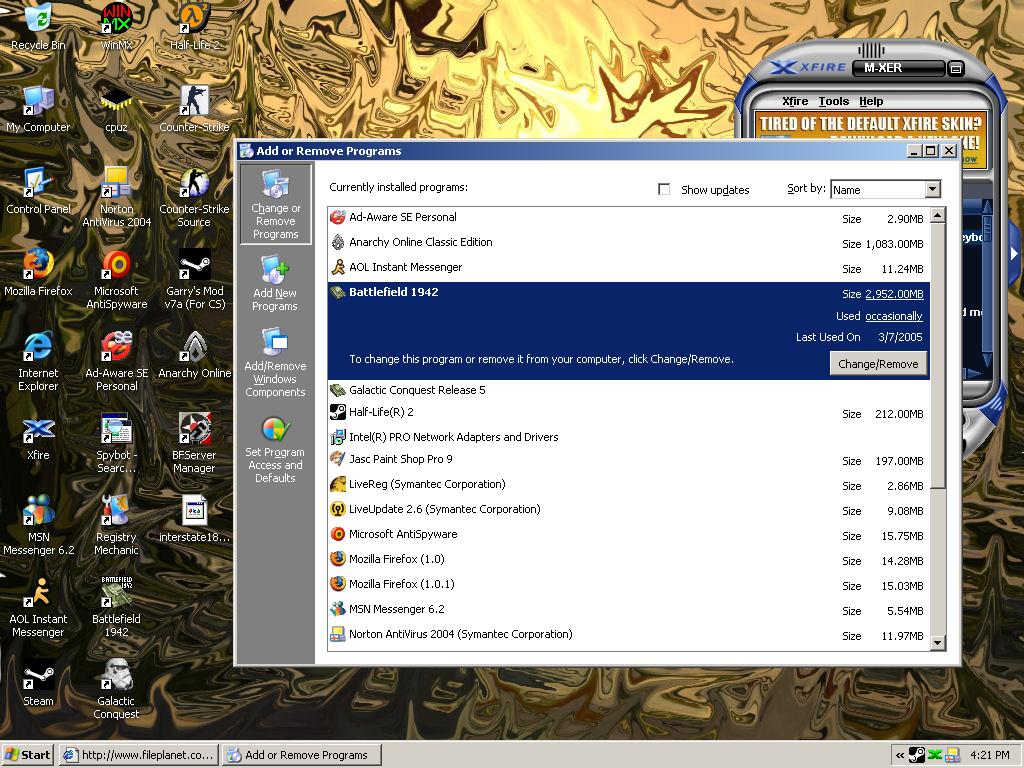Expand hidden system tray icons chevron
Screen dimensions: 1024x768
(900, 755)
